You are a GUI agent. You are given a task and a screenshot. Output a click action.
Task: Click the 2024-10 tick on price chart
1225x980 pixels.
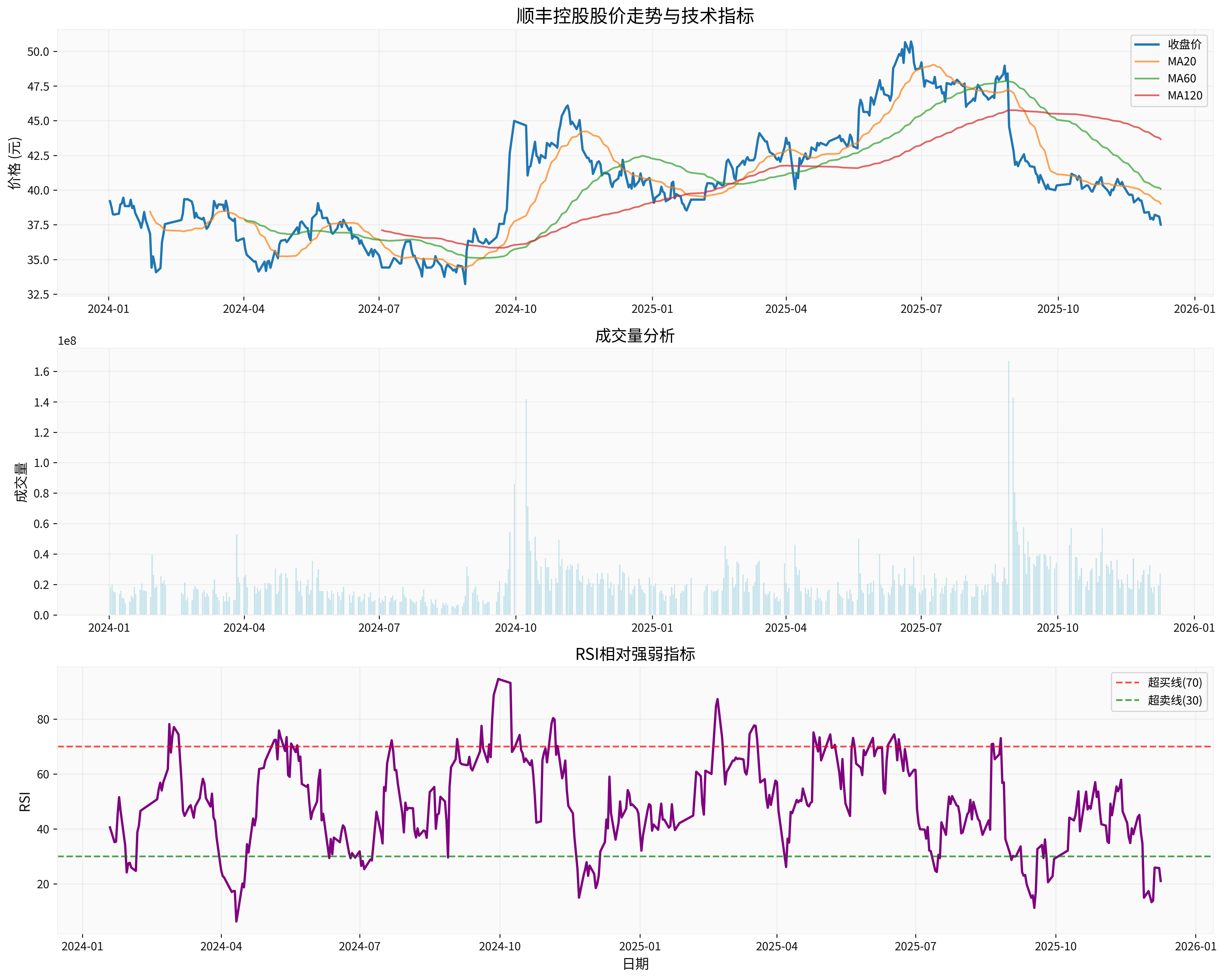click(x=515, y=309)
